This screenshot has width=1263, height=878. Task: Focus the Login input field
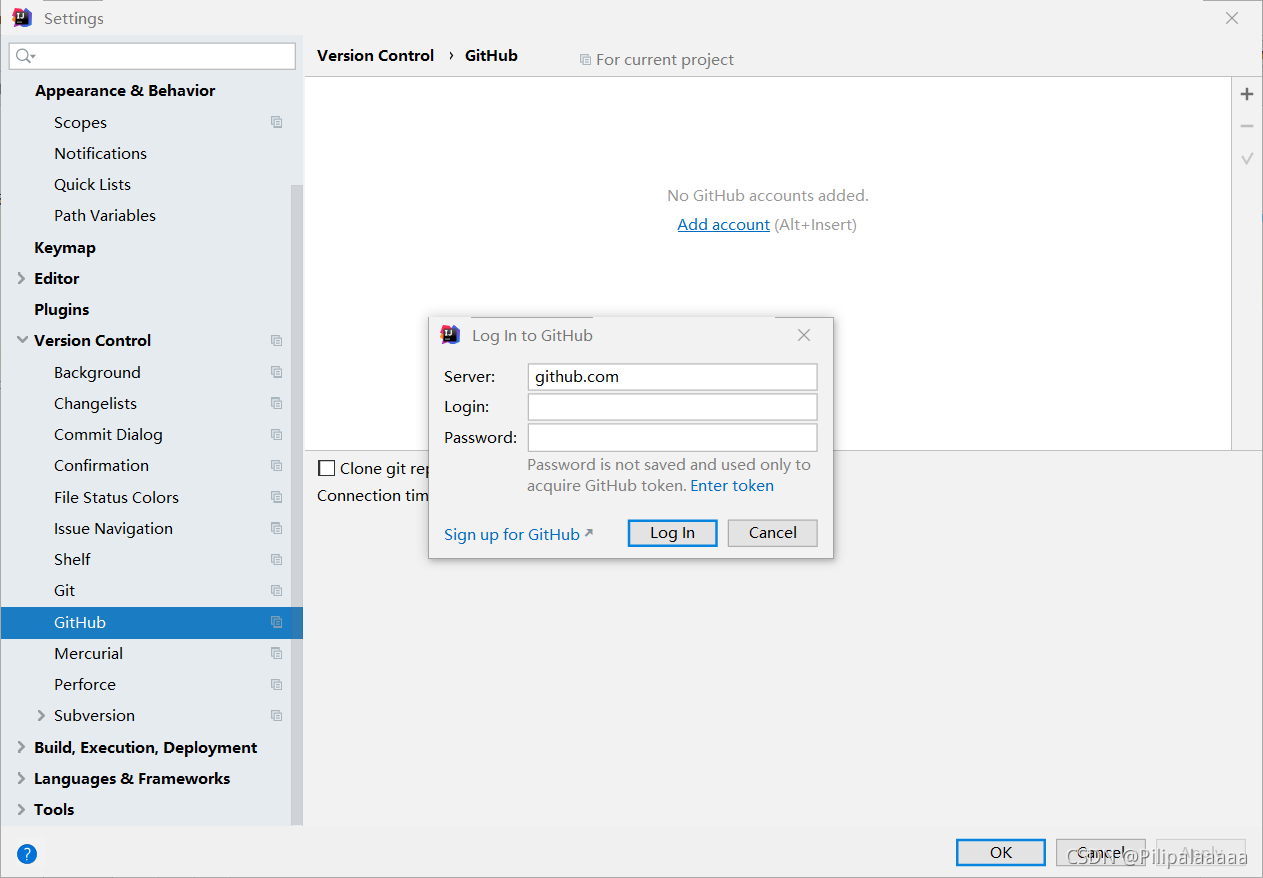(673, 407)
